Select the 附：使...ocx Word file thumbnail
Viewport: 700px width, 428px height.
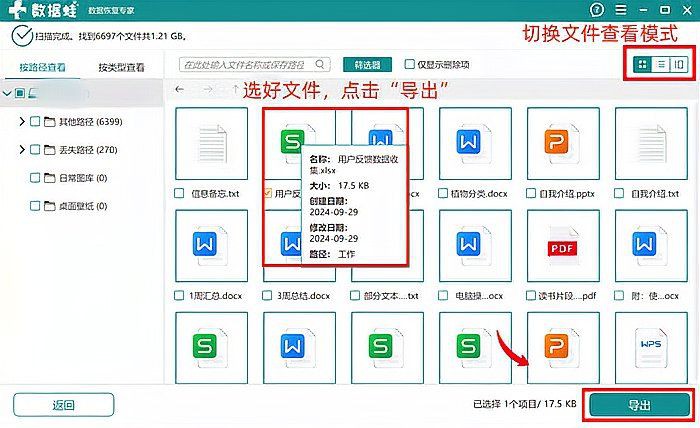click(651, 246)
